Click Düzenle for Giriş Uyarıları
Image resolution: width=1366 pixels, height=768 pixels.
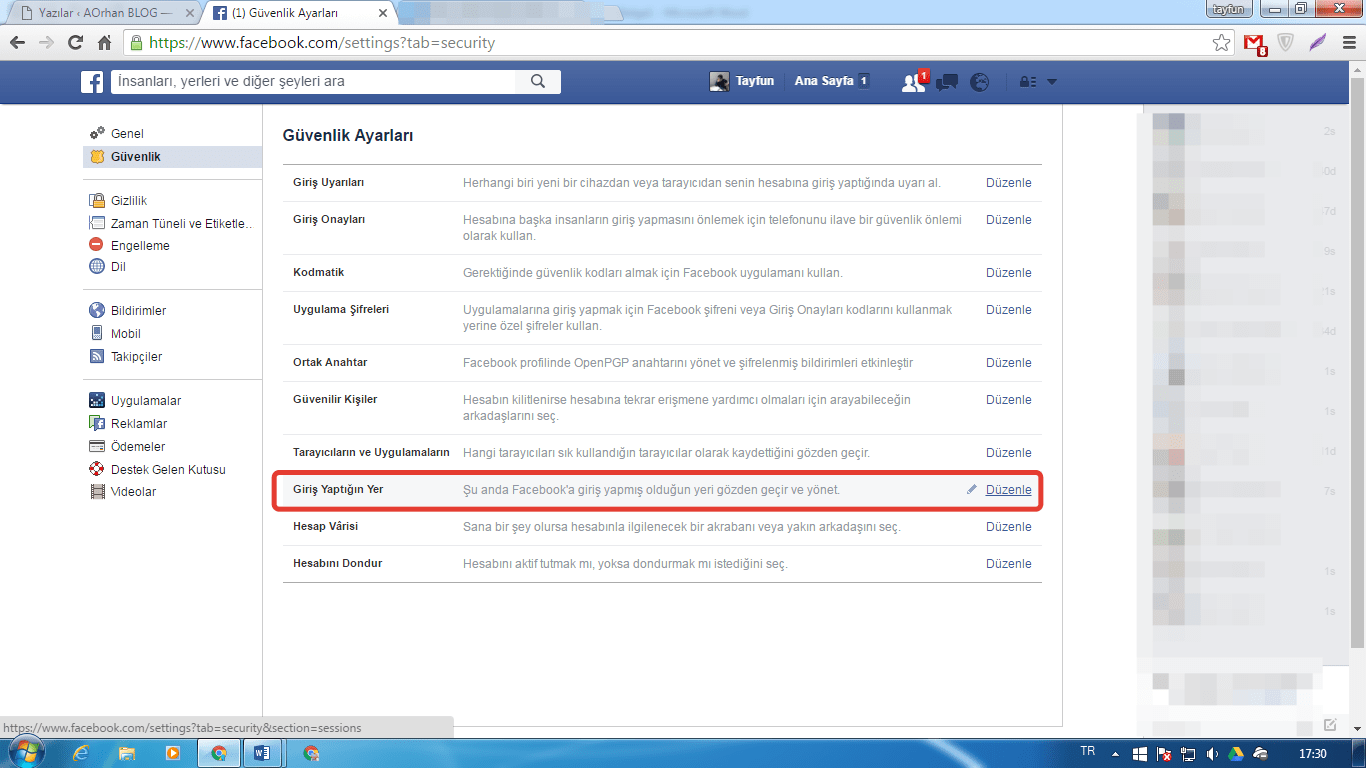[1008, 183]
